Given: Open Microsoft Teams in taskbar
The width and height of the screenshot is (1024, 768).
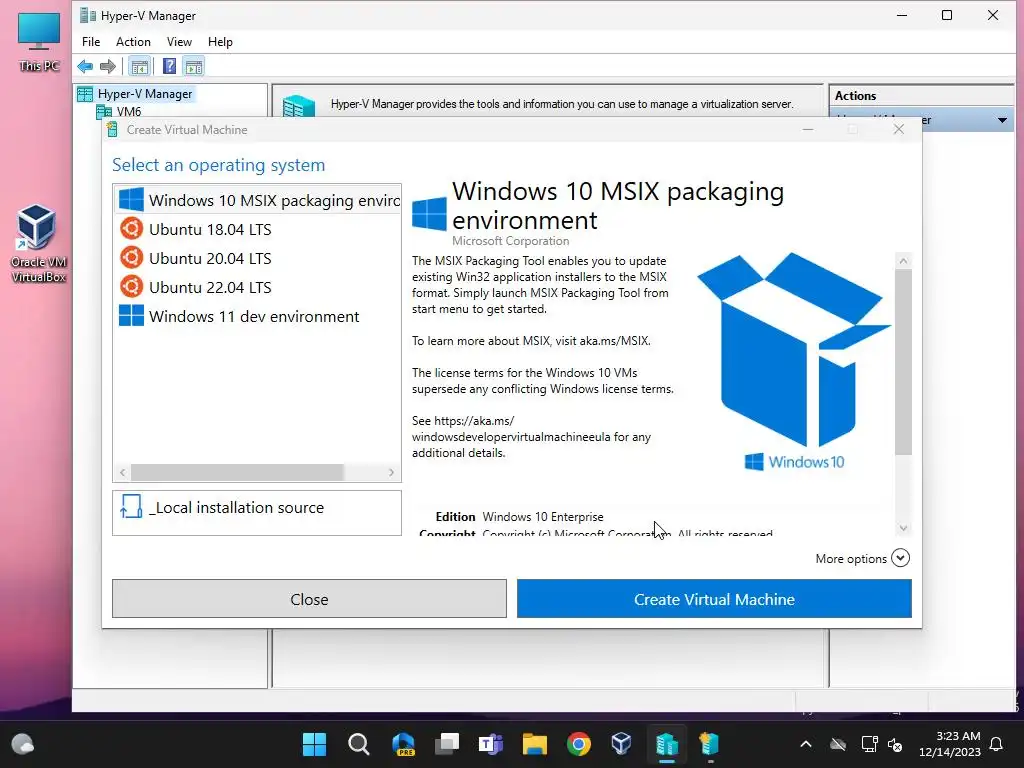Looking at the screenshot, I should (490, 744).
